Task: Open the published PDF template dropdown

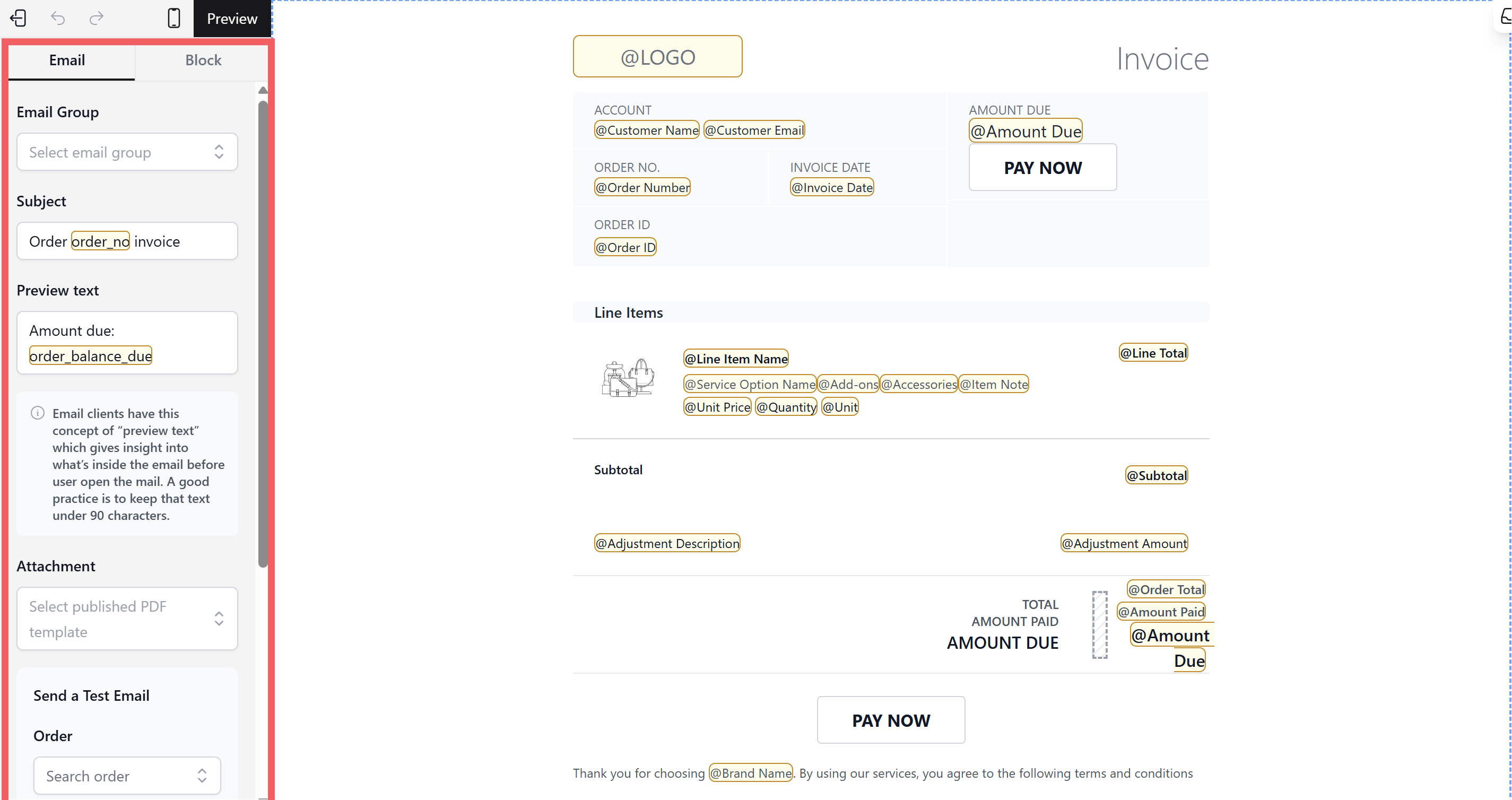Action: (x=127, y=619)
